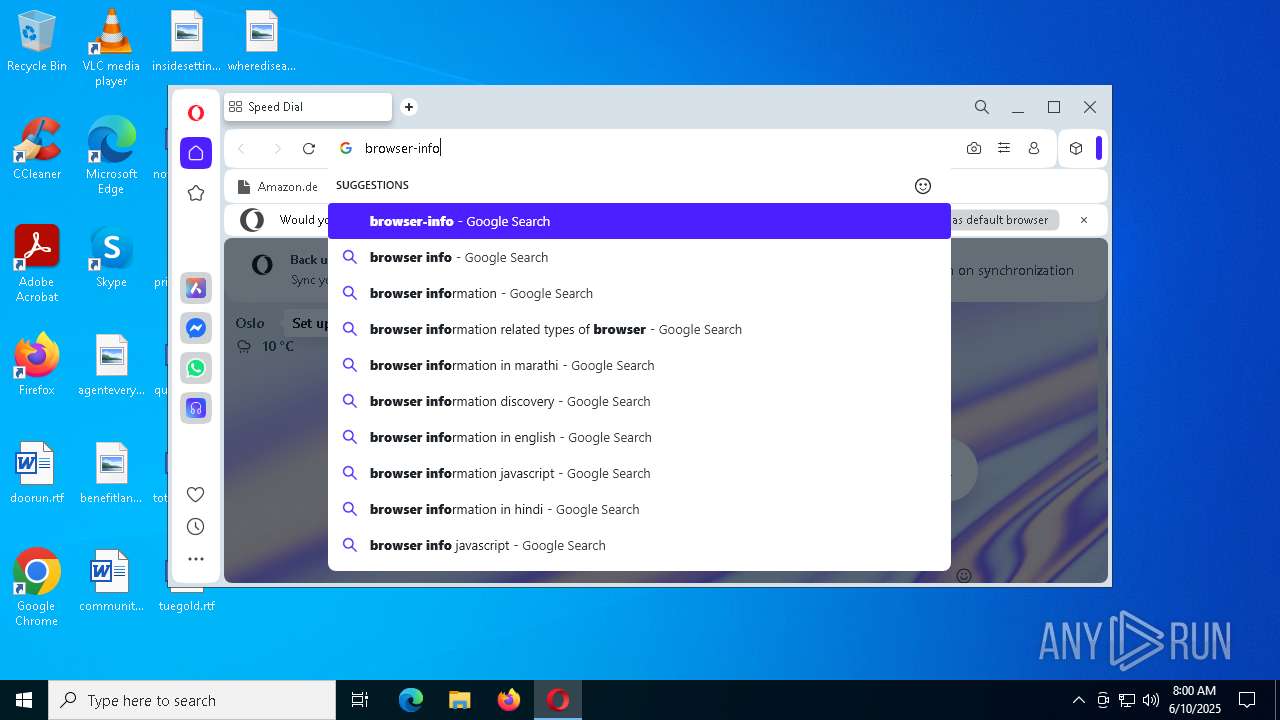The width and height of the screenshot is (1280, 720).
Task: Open the Amazon.de bookmark
Action: [x=277, y=186]
